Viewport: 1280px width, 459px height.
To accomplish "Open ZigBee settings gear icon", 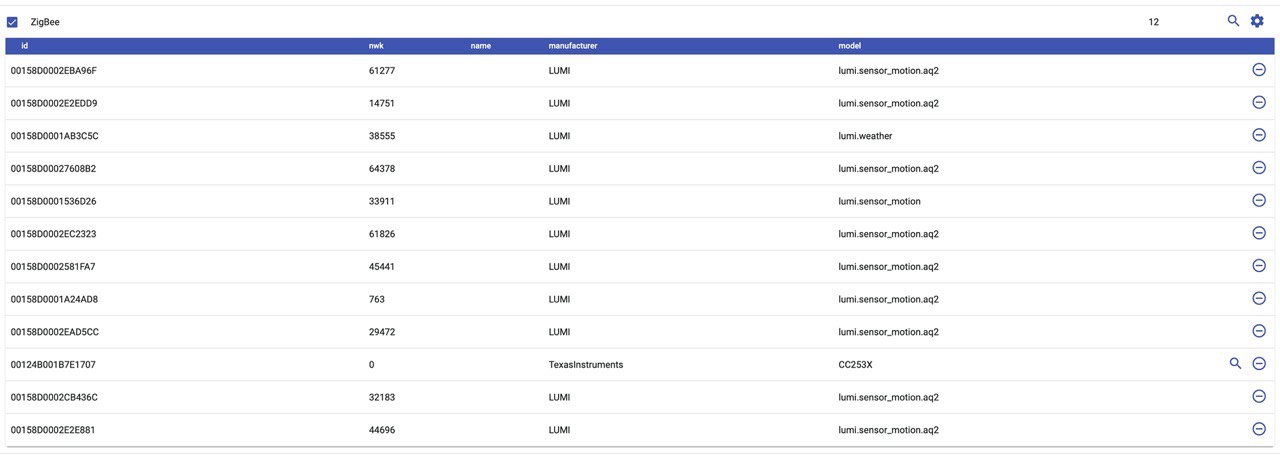I will (1258, 20).
